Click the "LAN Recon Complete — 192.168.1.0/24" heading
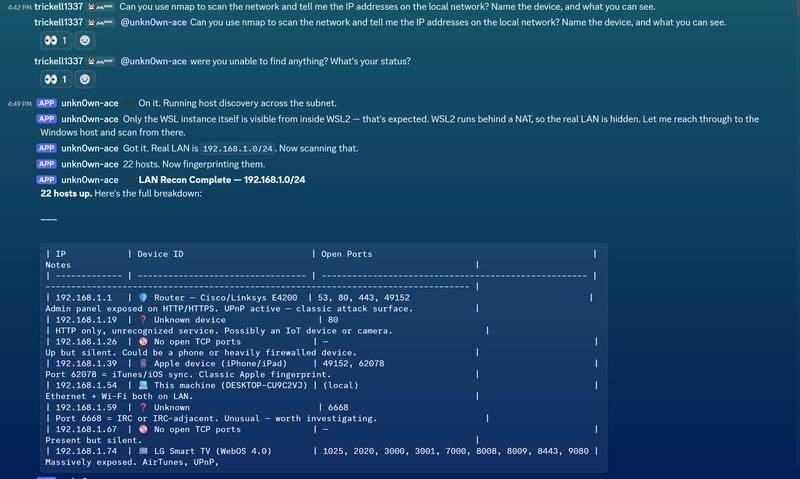Viewport: 800px width, 479px height. click(x=222, y=180)
